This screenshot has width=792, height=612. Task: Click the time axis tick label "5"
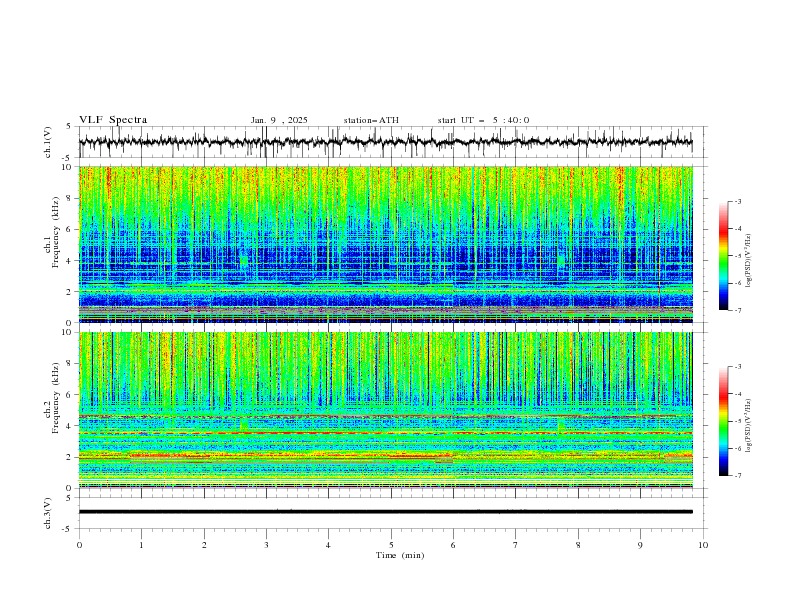pos(391,545)
